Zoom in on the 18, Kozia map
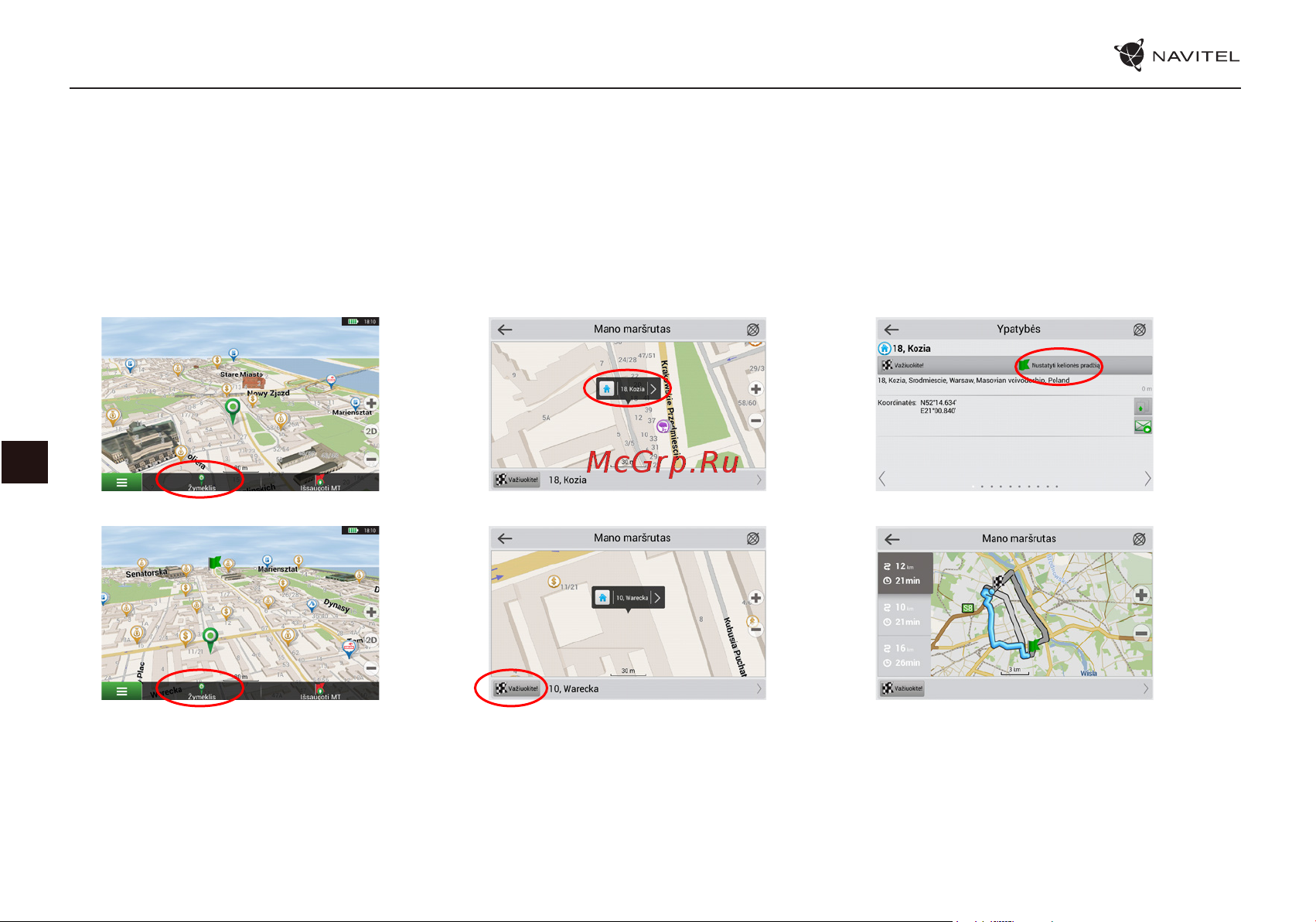The image size is (1316, 922). click(x=756, y=389)
